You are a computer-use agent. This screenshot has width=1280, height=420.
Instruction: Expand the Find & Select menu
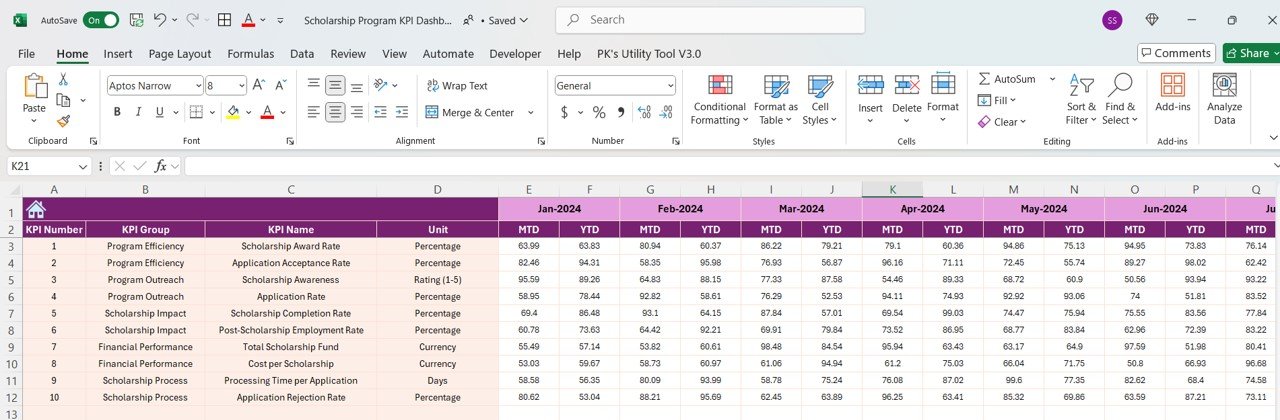pyautogui.click(x=1119, y=99)
